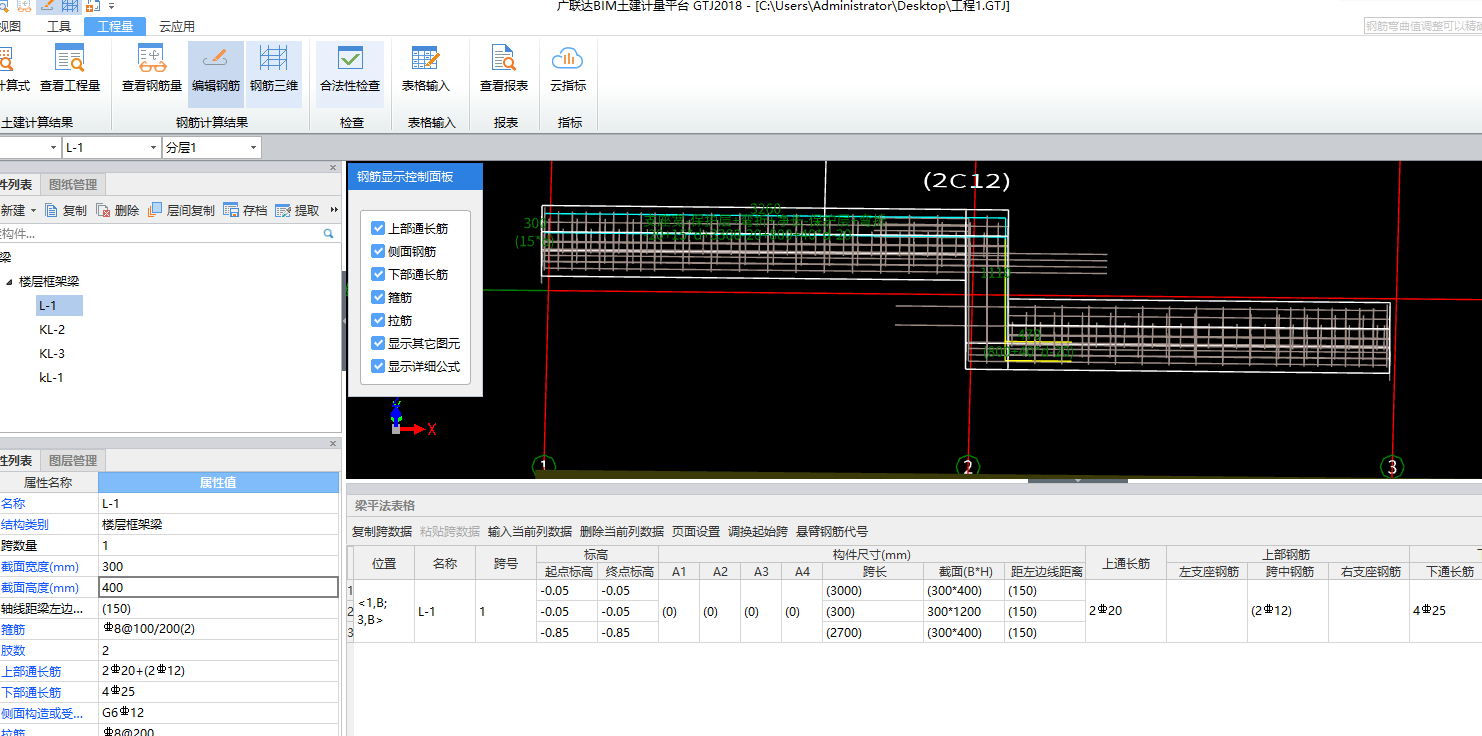Uncheck 拉筋 display
Screen dimensions: 1482x736
[378, 320]
